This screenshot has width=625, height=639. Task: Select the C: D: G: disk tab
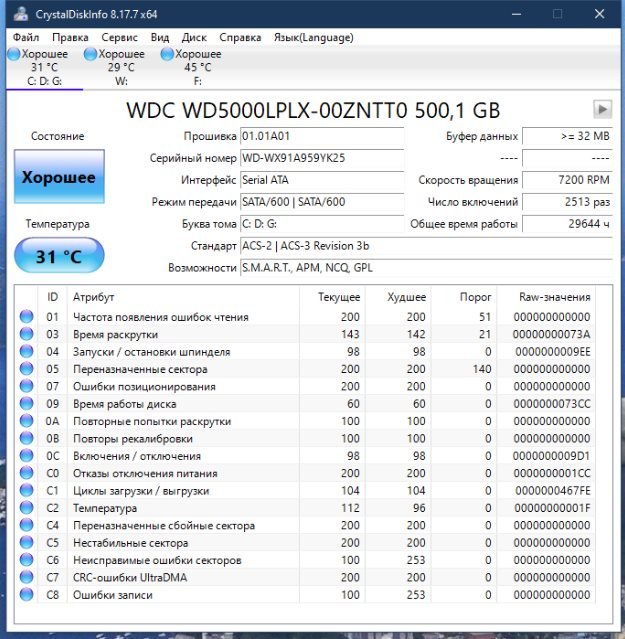pyautogui.click(x=44, y=66)
